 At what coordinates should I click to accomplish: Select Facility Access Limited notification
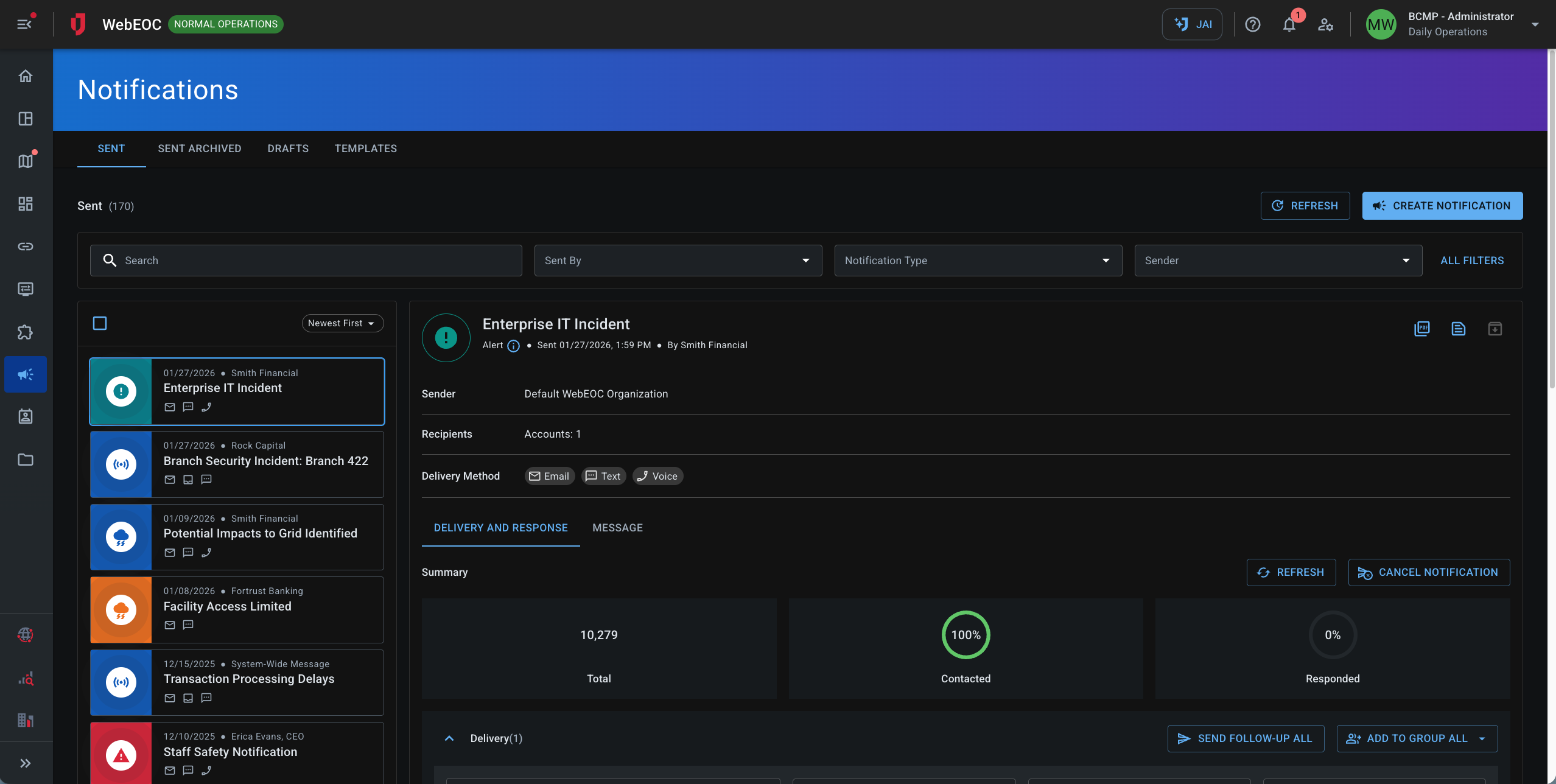237,610
